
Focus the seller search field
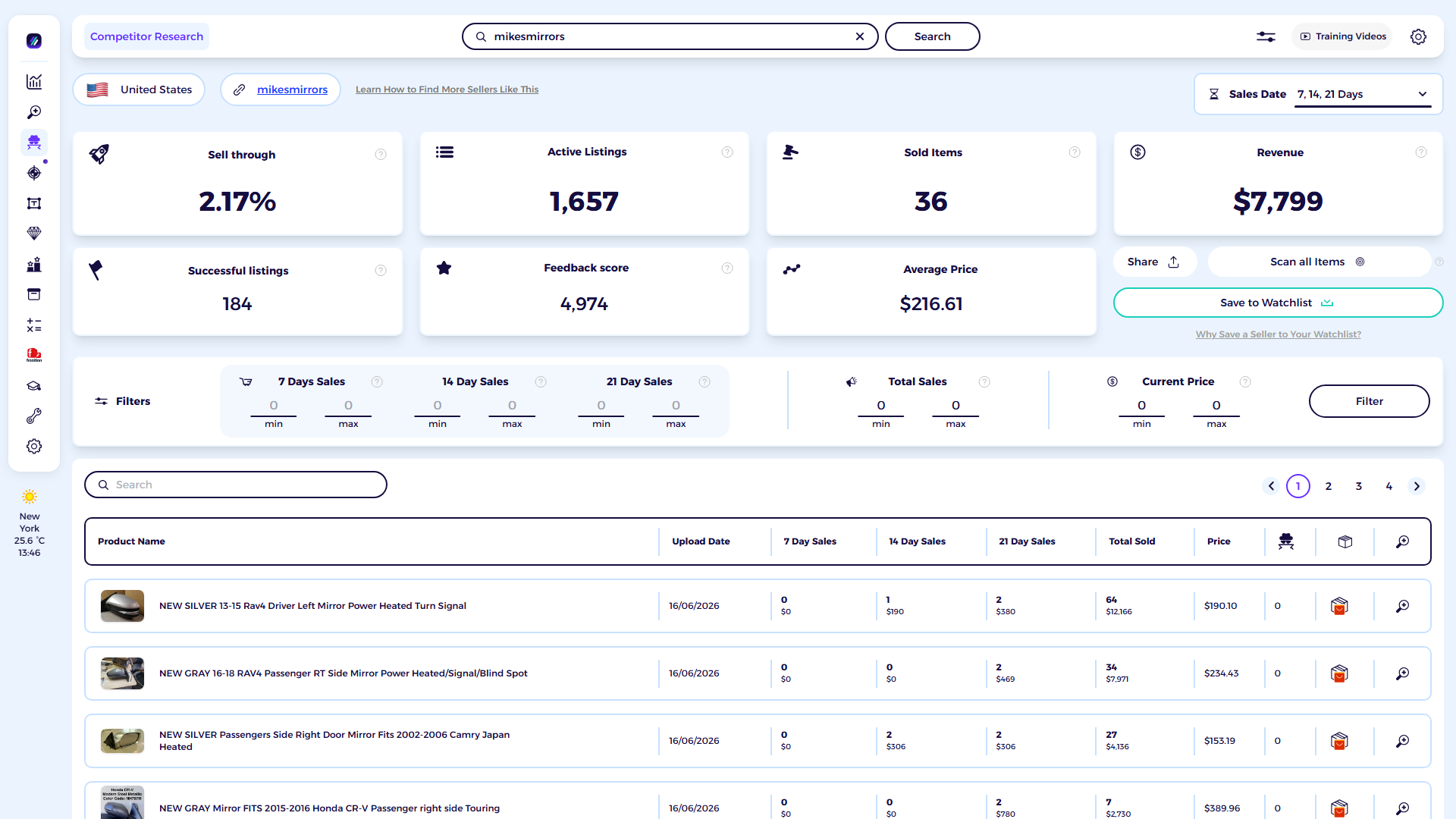tap(670, 36)
